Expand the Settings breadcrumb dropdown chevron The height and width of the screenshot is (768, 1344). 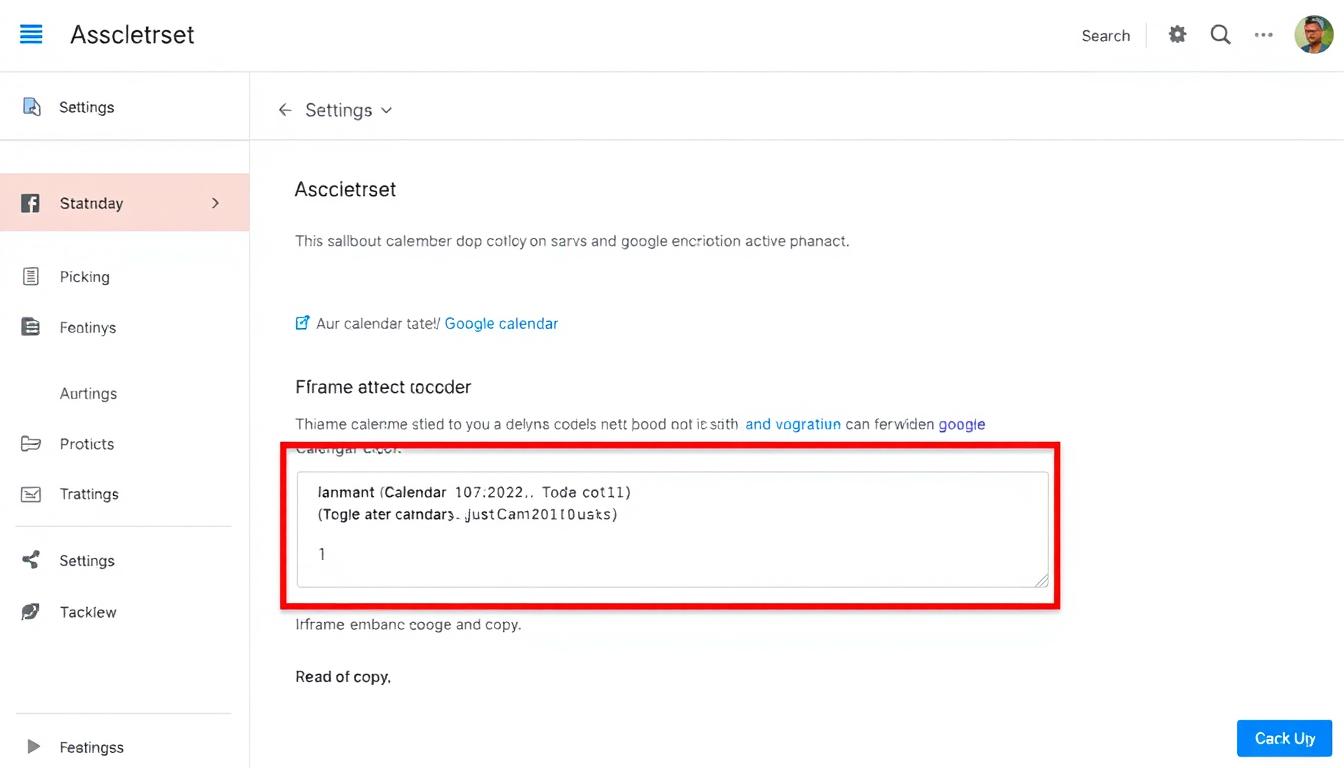tap(387, 110)
